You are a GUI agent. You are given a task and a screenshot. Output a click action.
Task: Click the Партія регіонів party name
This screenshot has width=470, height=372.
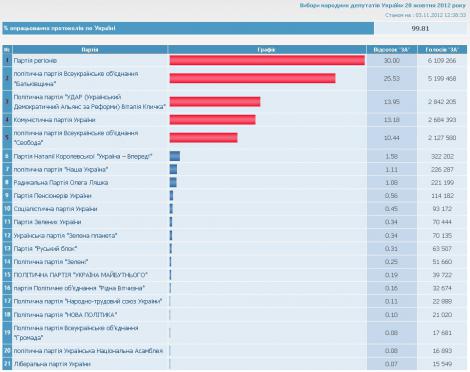pos(35,61)
